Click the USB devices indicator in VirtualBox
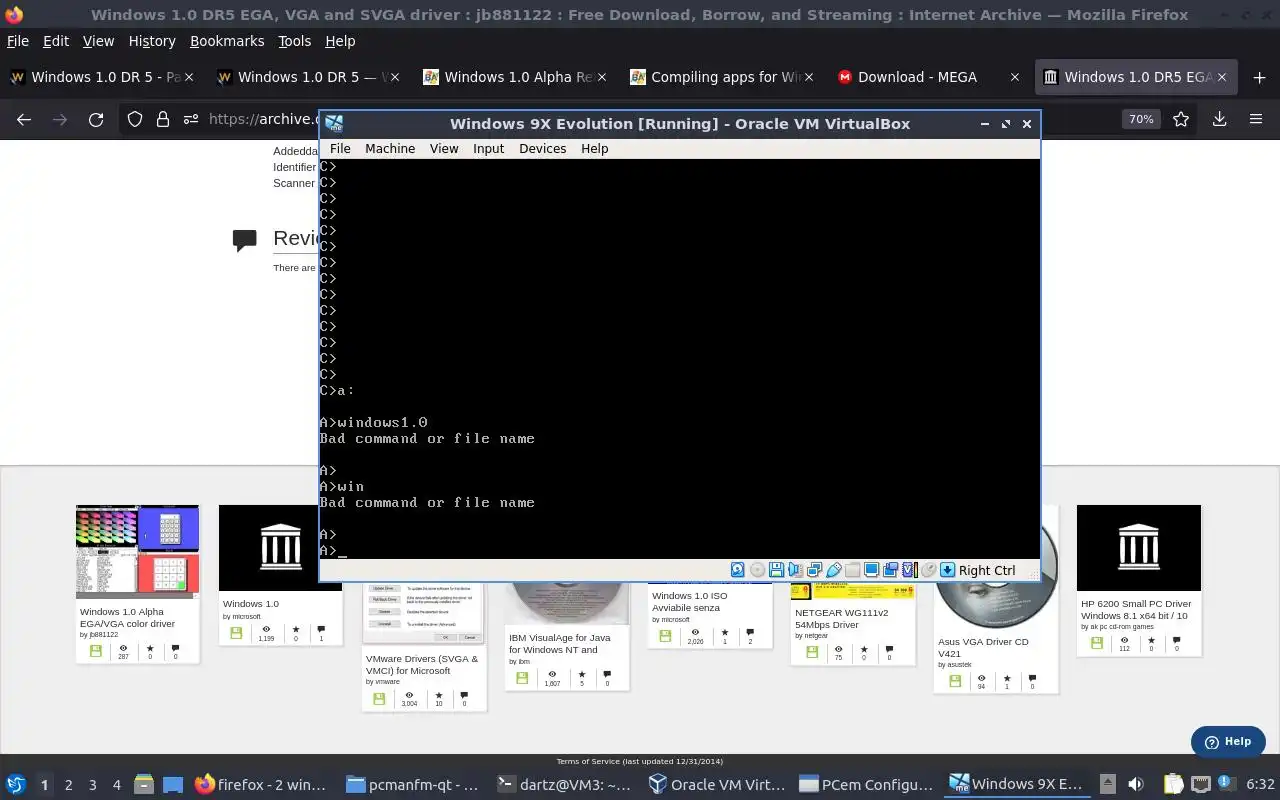 834,570
